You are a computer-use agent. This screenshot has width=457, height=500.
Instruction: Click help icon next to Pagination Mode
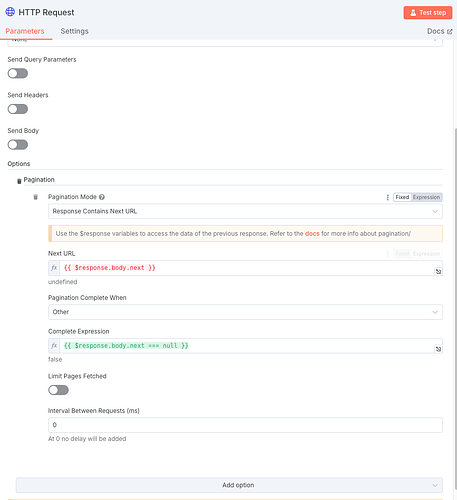tap(102, 197)
